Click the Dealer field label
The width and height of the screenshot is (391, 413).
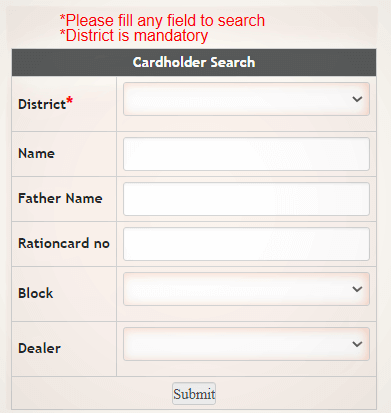(39, 348)
